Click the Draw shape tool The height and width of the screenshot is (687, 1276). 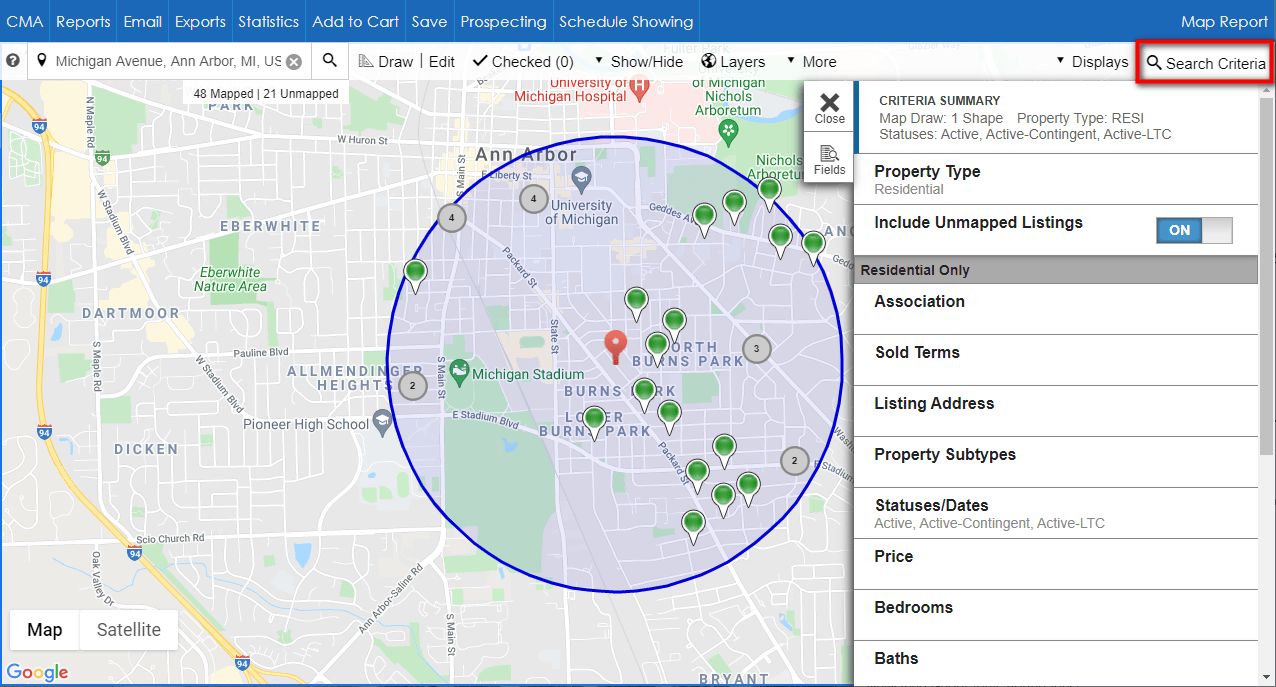385,62
